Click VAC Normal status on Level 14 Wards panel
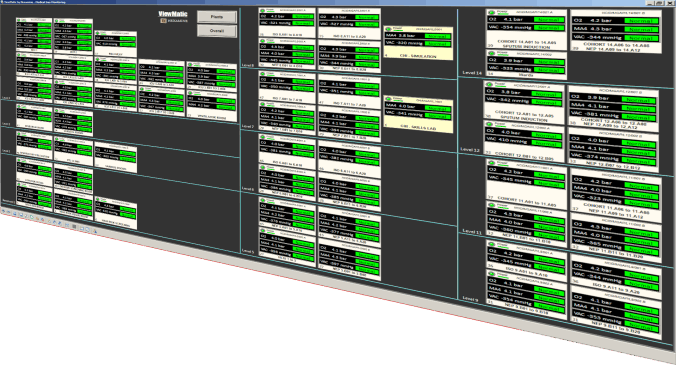The width and height of the screenshot is (676, 365). click(x=550, y=70)
